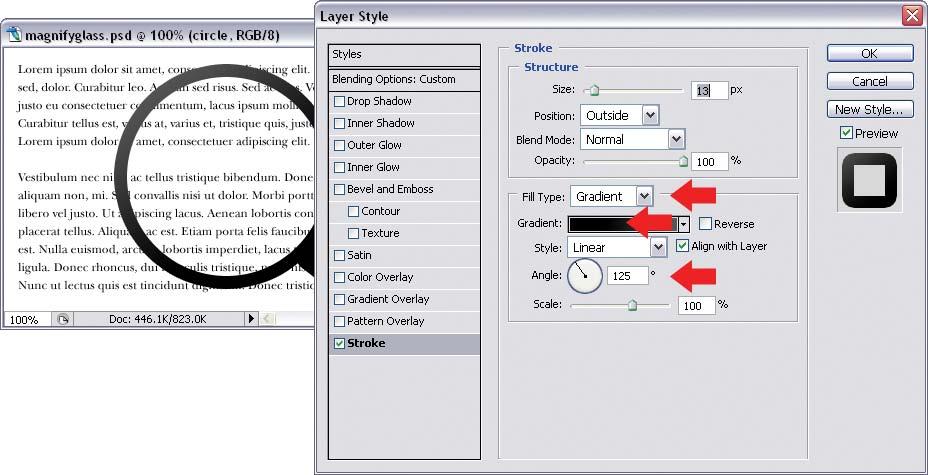The height and width of the screenshot is (475, 928).
Task: Click the Scale slider handle
Action: (x=632, y=305)
